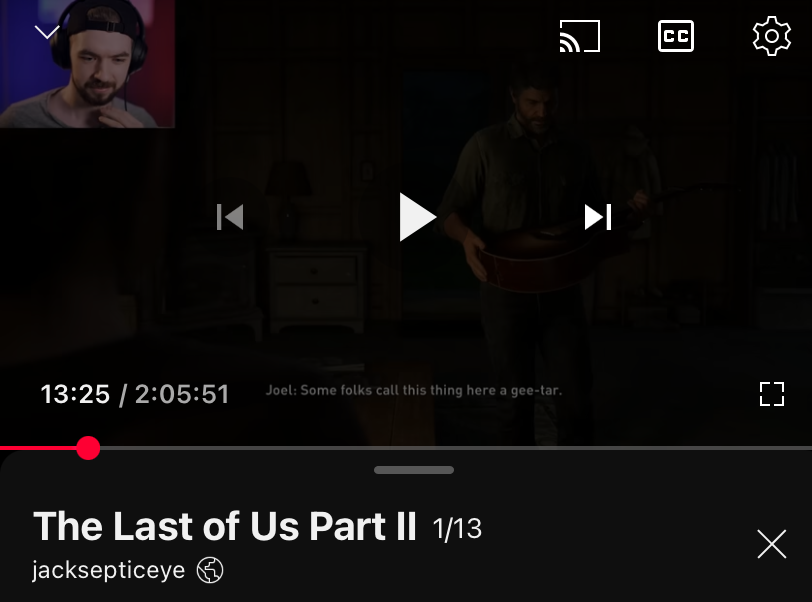
Task: Click the red progress scrubber handle
Action: click(x=88, y=448)
